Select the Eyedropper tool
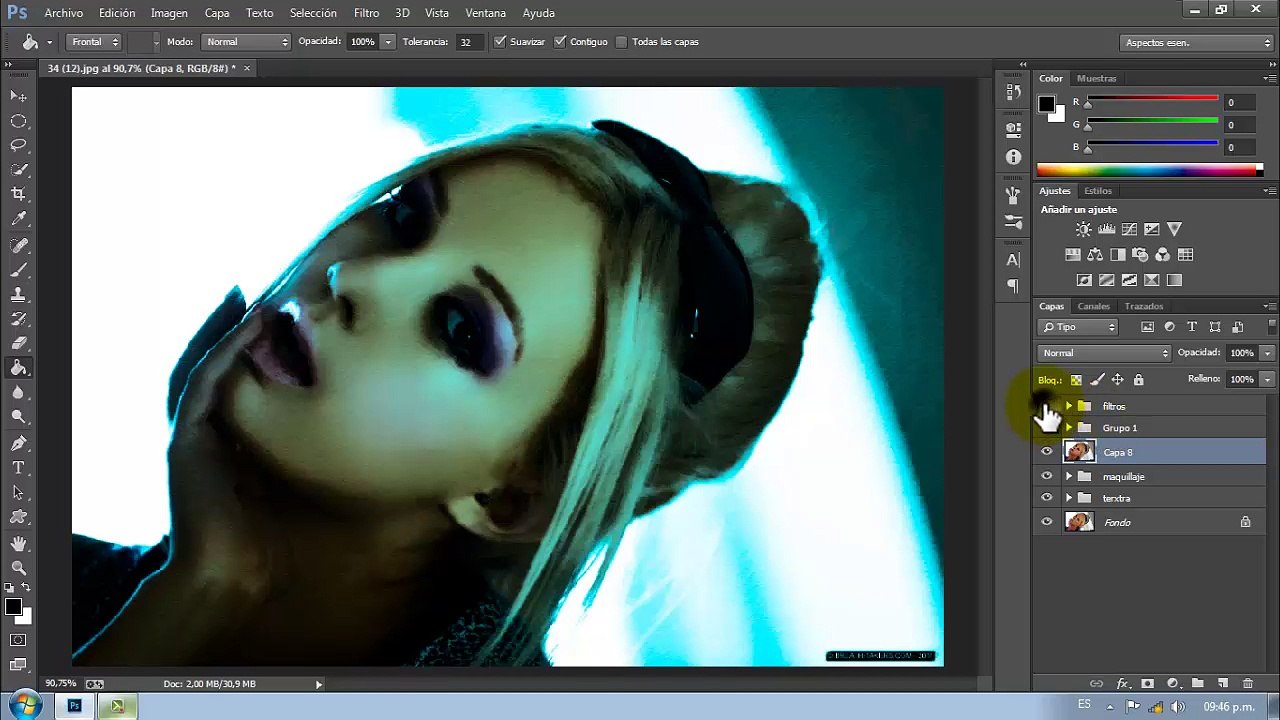 [18, 219]
